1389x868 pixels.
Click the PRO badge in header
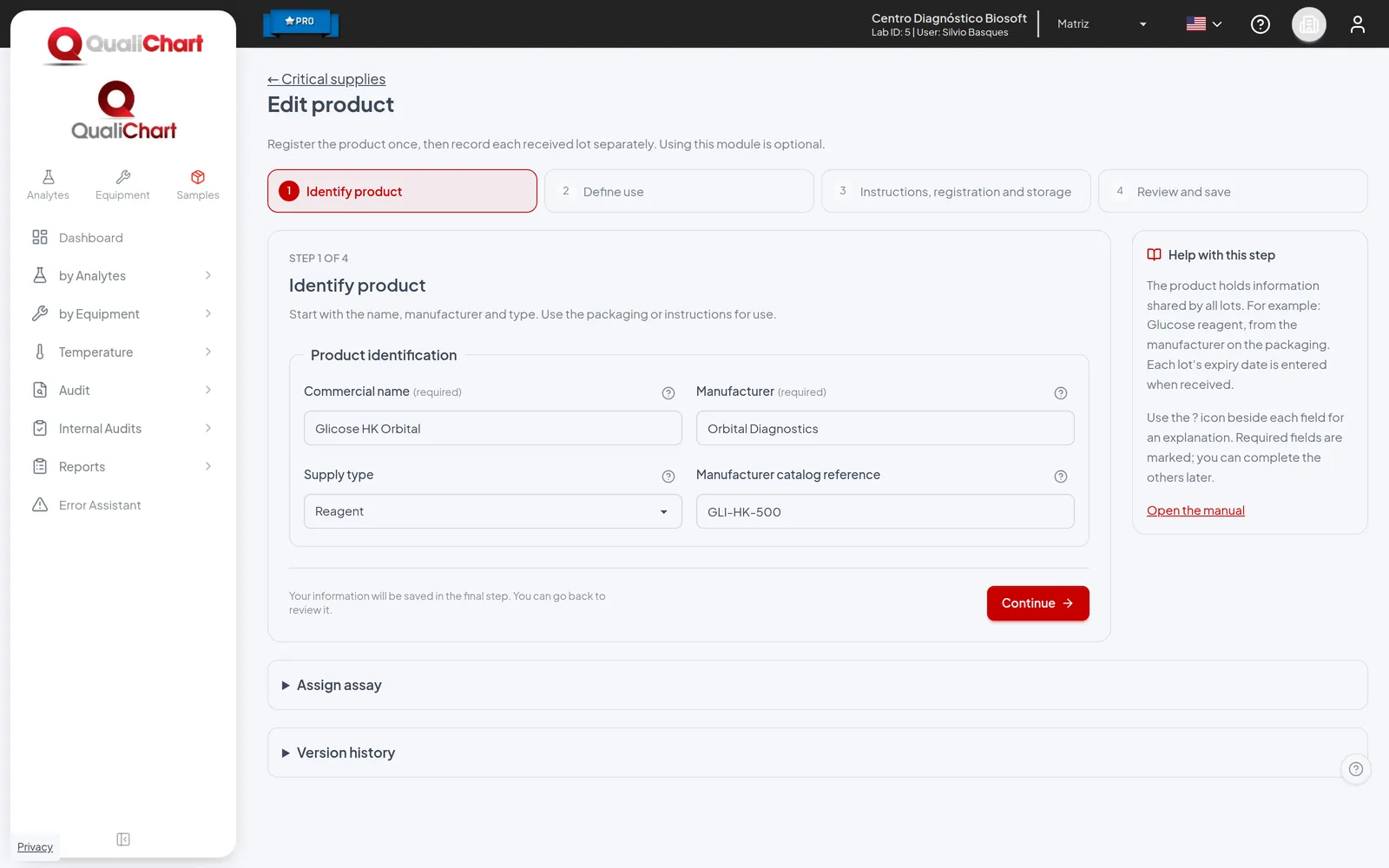pos(300,23)
